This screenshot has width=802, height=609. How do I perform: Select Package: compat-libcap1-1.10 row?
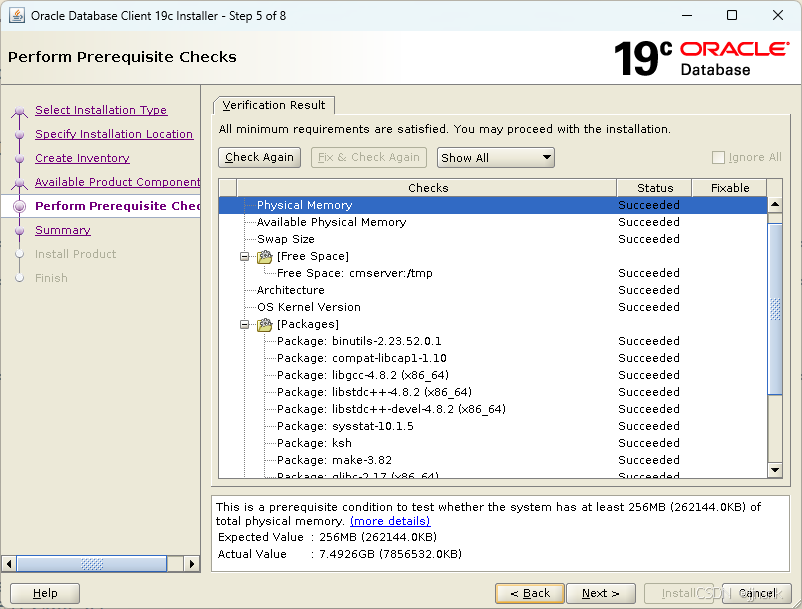pos(493,358)
